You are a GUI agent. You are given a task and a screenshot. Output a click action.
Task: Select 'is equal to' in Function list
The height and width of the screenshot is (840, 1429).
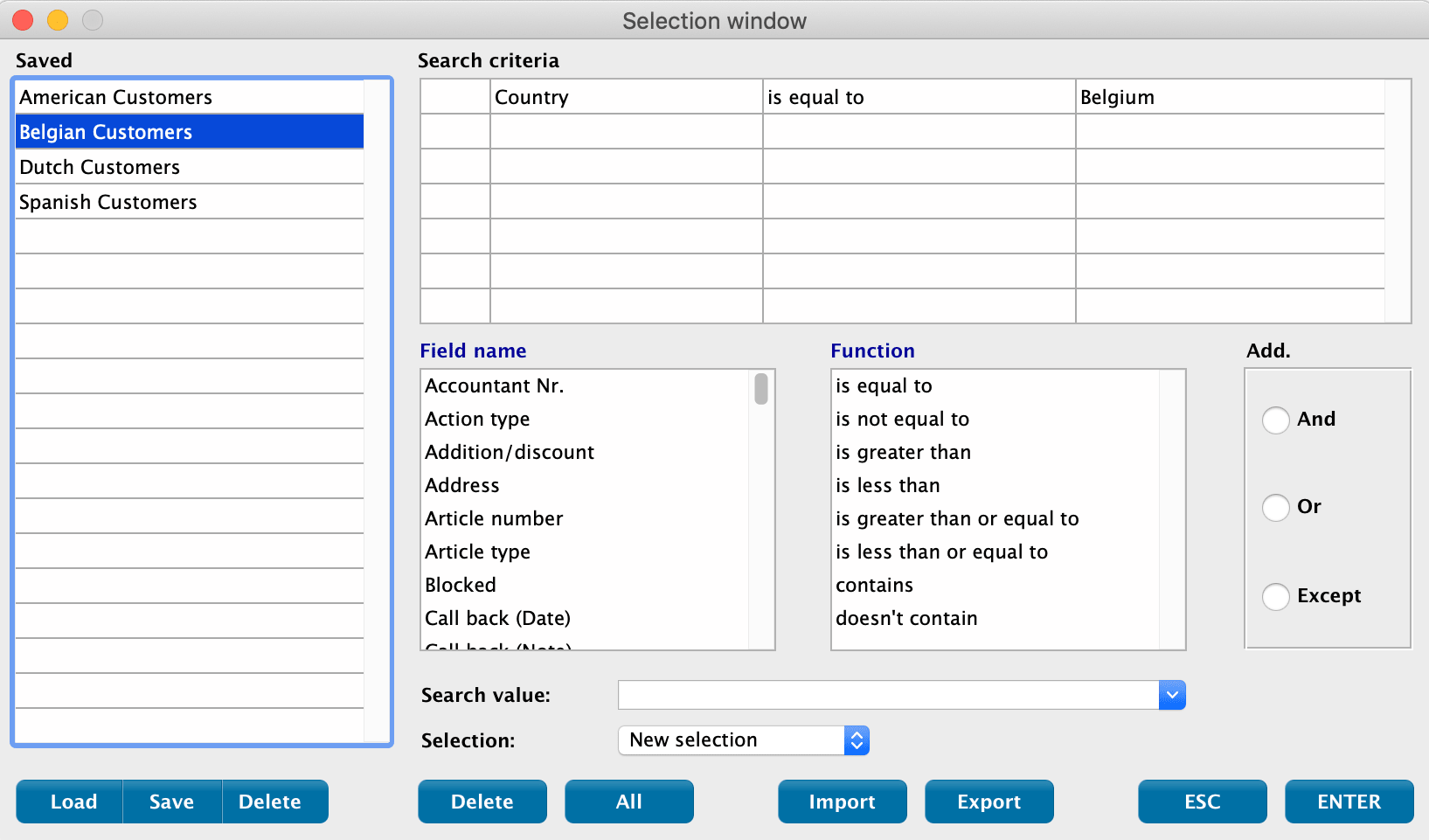point(995,385)
